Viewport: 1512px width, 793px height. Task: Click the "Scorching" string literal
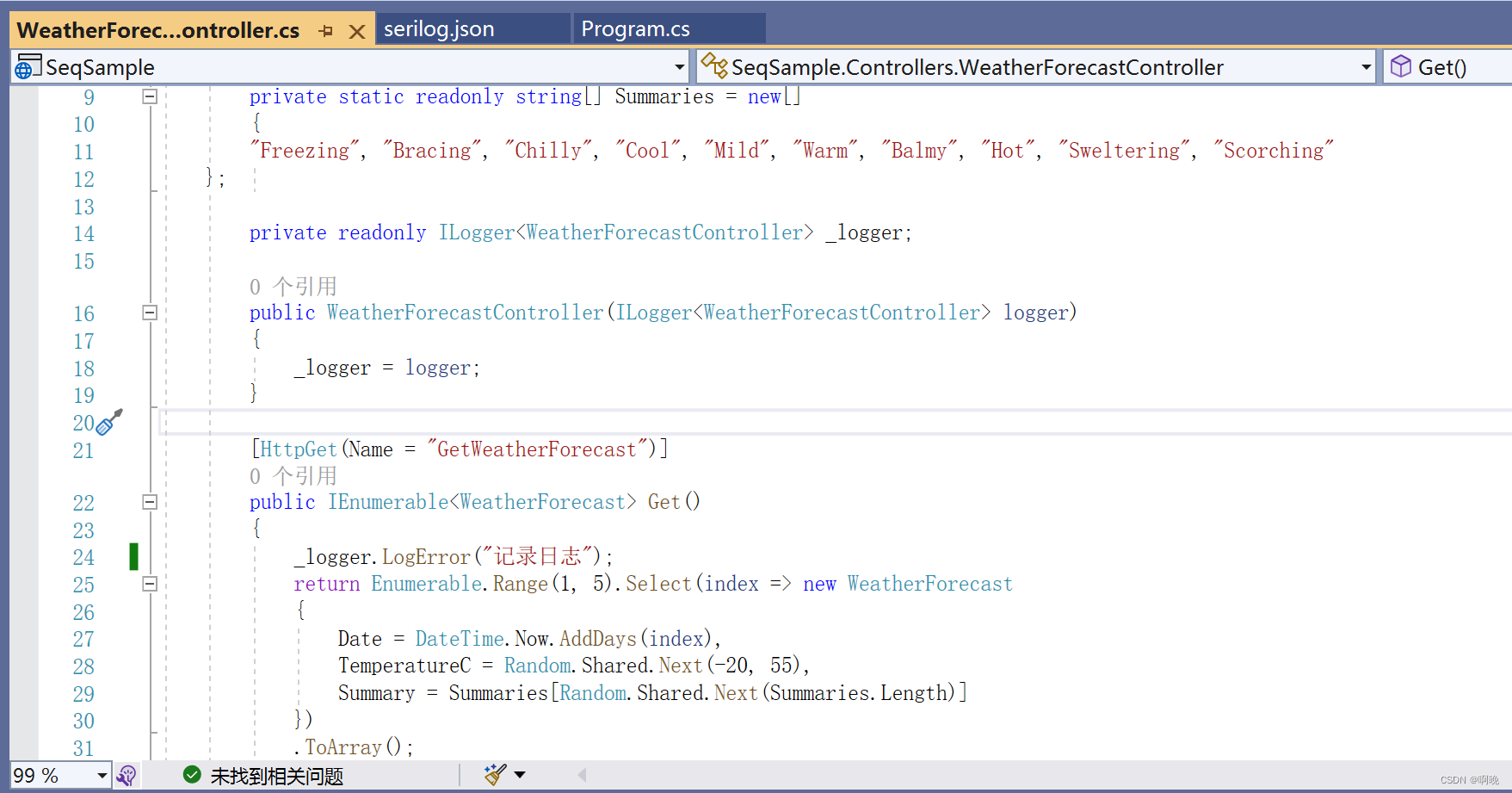[x=1274, y=151]
